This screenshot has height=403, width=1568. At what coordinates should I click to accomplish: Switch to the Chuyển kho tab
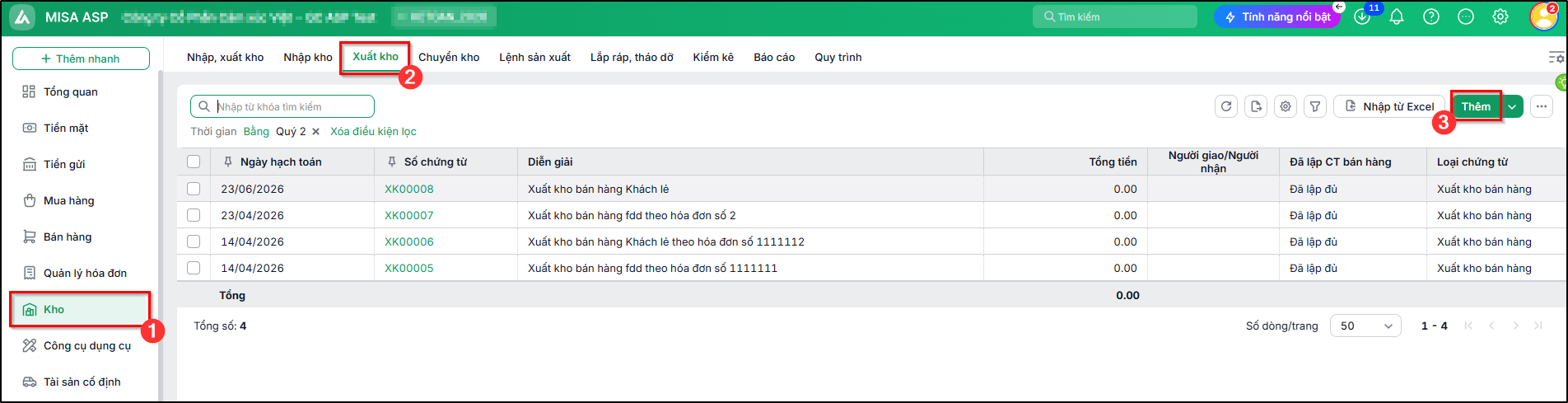pos(449,57)
